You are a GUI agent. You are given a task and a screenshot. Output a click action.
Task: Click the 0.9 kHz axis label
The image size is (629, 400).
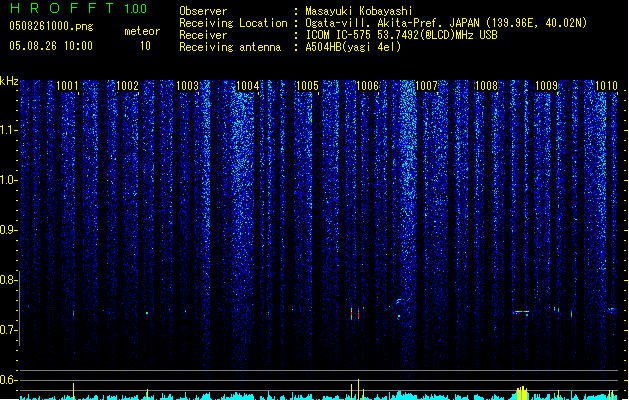8,230
